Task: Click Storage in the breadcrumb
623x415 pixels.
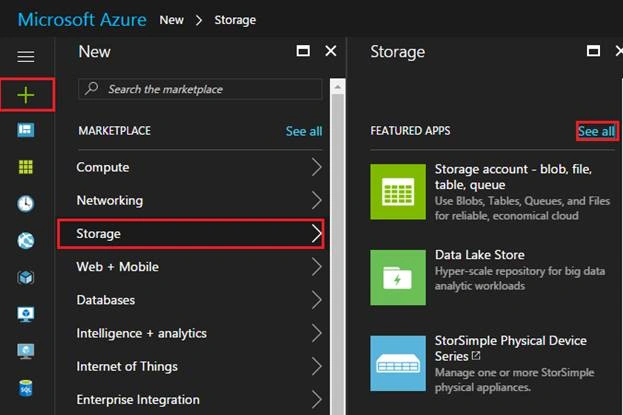Action: [235, 20]
